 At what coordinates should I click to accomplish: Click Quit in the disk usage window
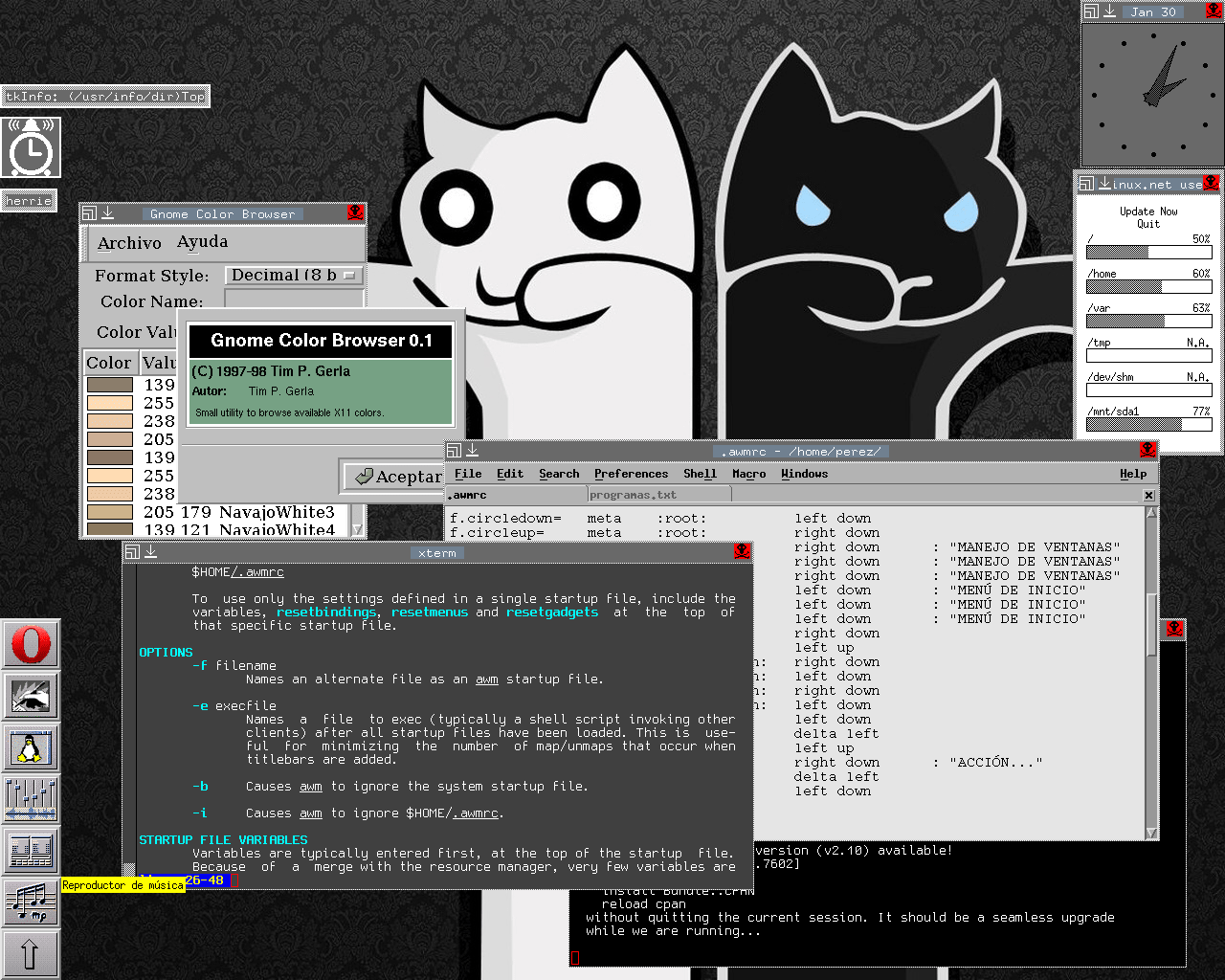(1148, 224)
